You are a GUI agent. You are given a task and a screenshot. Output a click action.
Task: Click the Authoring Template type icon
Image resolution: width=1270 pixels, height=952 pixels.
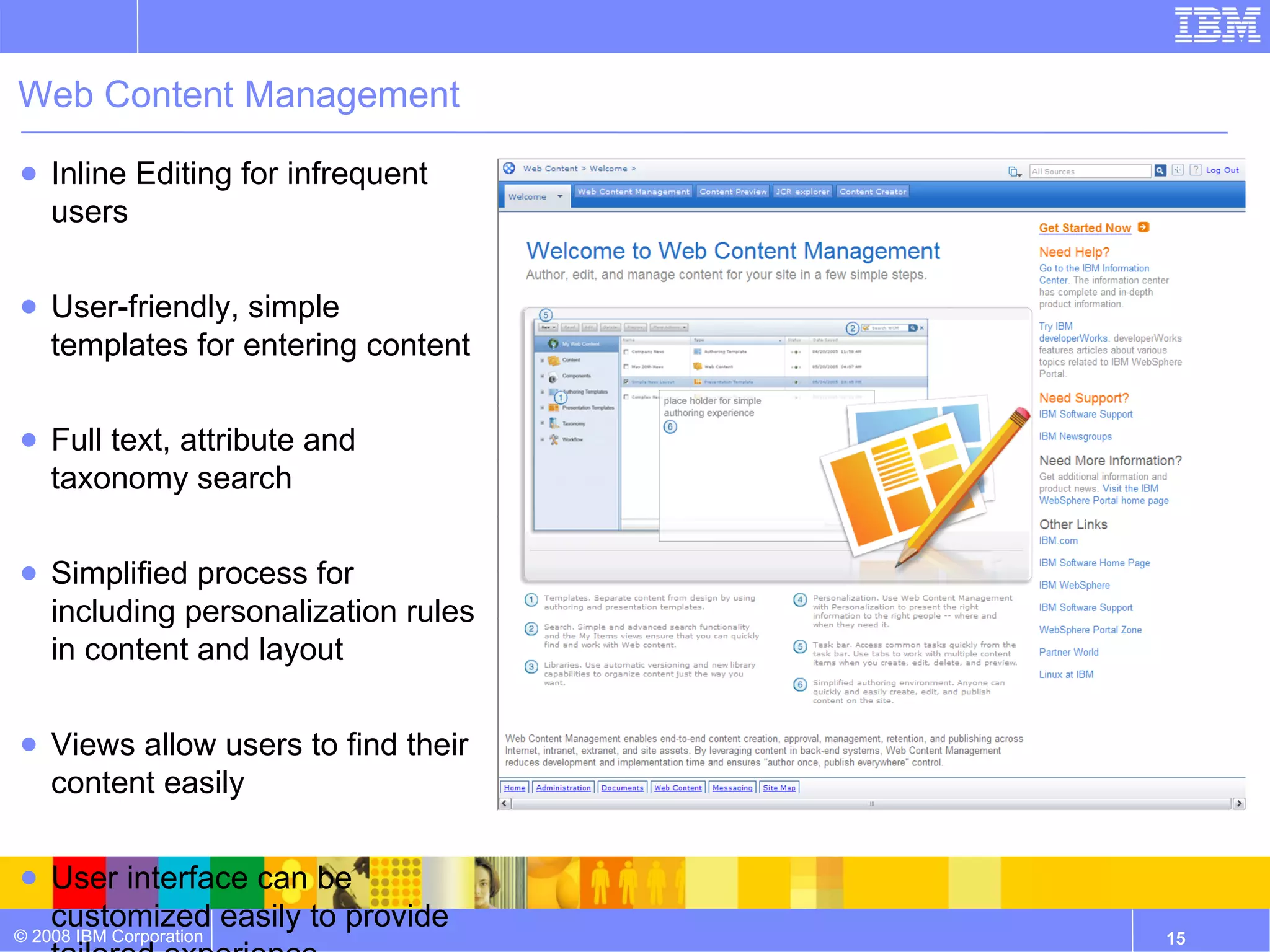(x=697, y=351)
